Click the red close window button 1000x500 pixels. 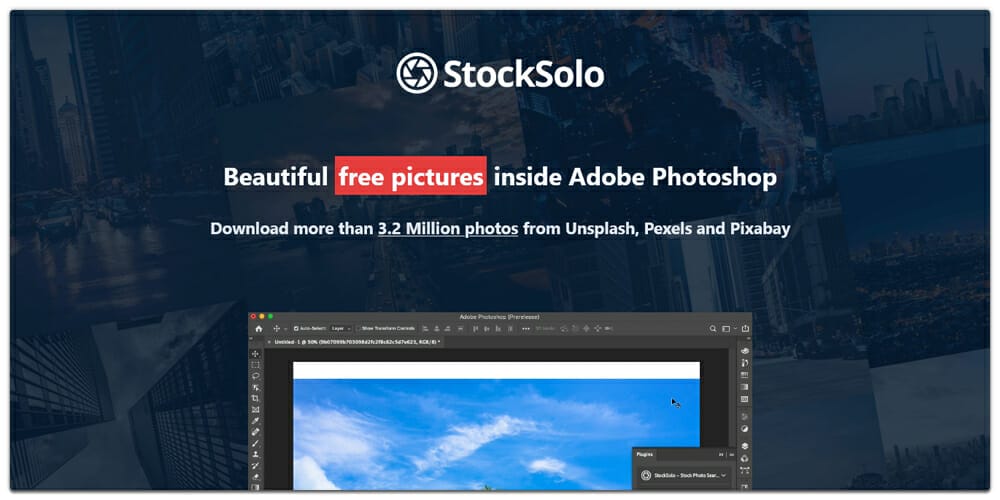click(253, 316)
